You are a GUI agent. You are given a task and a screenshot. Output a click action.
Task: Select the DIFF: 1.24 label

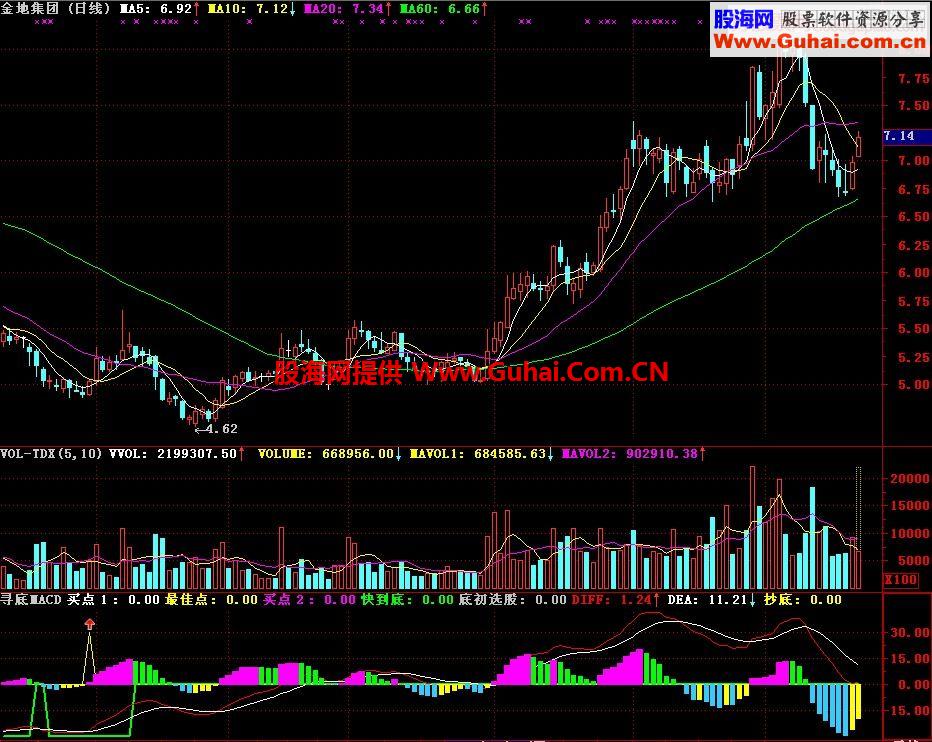[x=615, y=599]
